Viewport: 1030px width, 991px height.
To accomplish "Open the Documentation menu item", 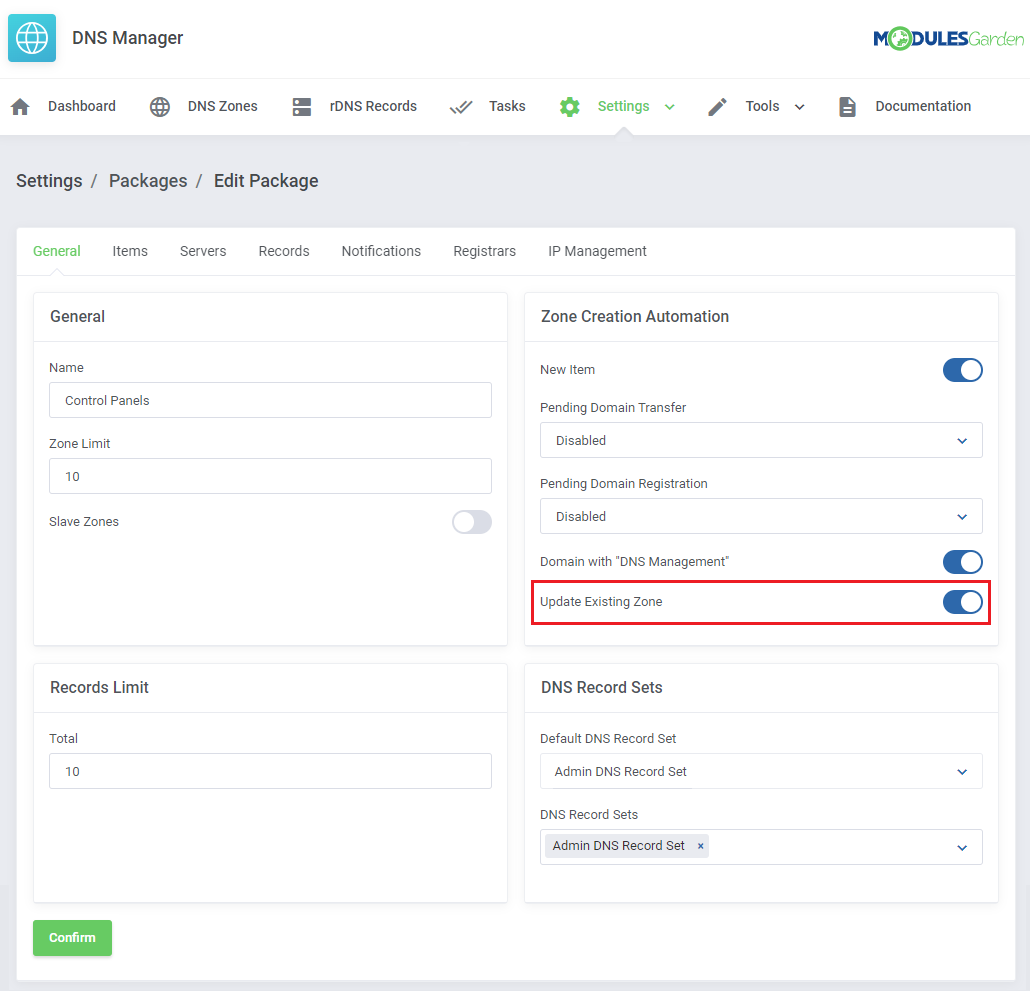I will 923,106.
